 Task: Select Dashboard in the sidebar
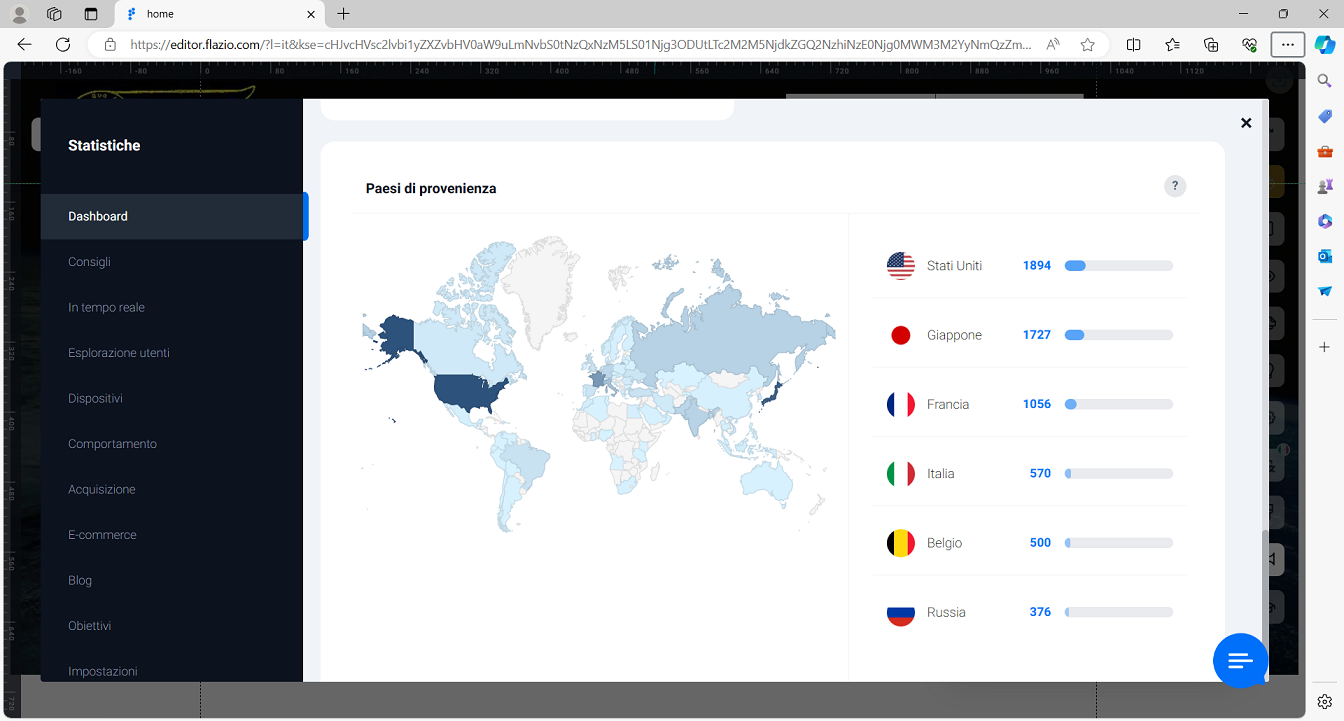[x=98, y=216]
